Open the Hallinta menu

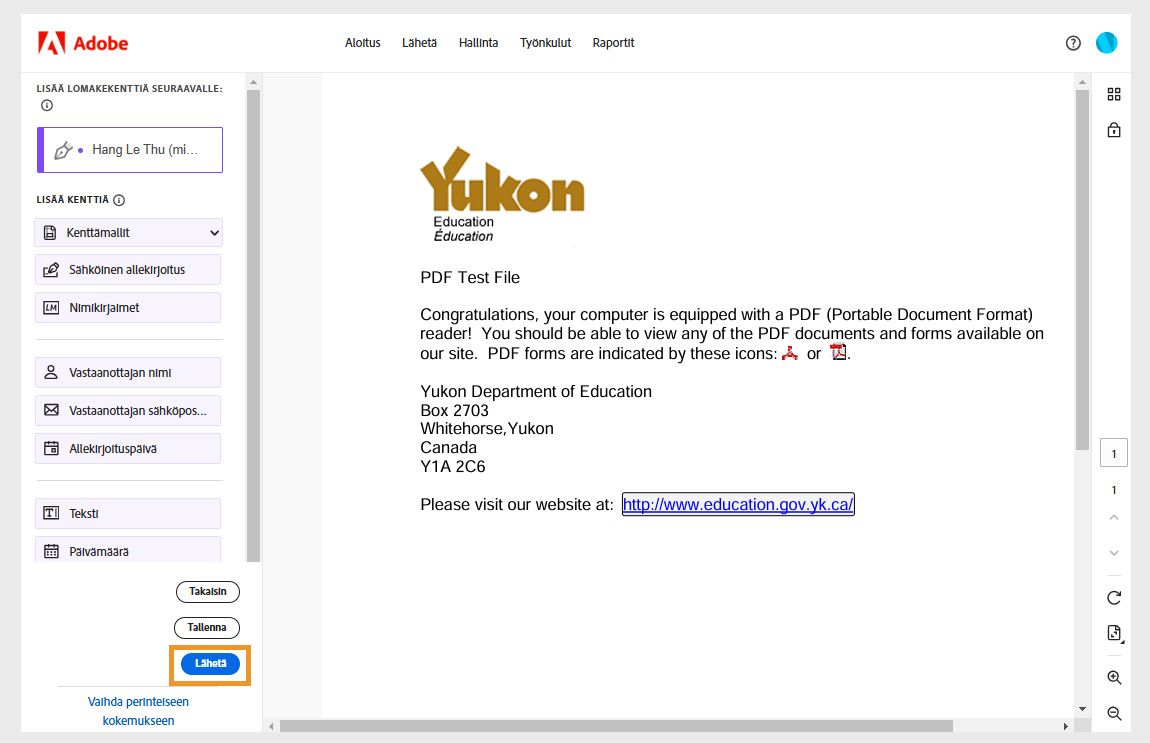click(478, 43)
